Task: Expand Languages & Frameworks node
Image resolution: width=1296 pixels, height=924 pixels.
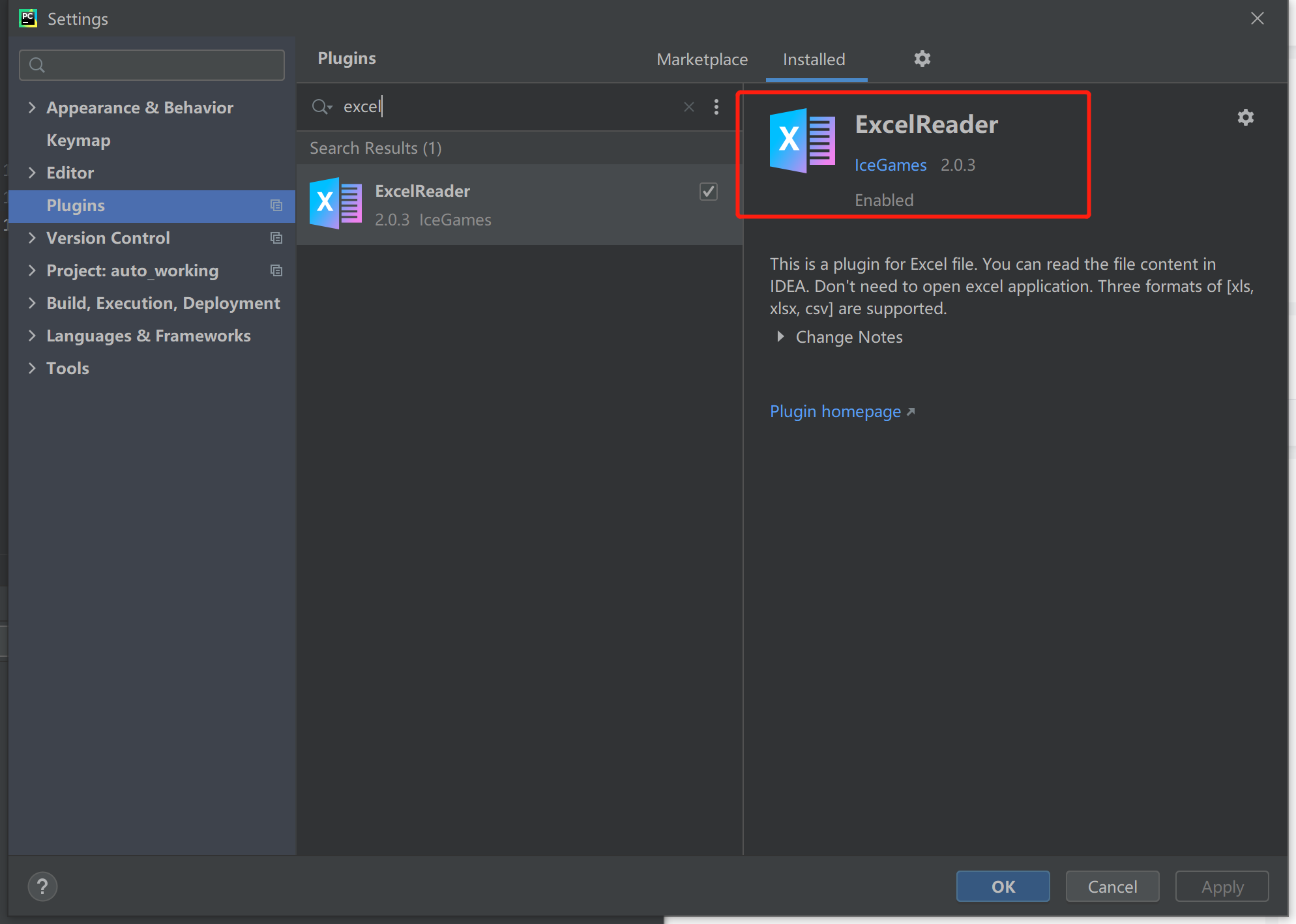Action: point(32,336)
